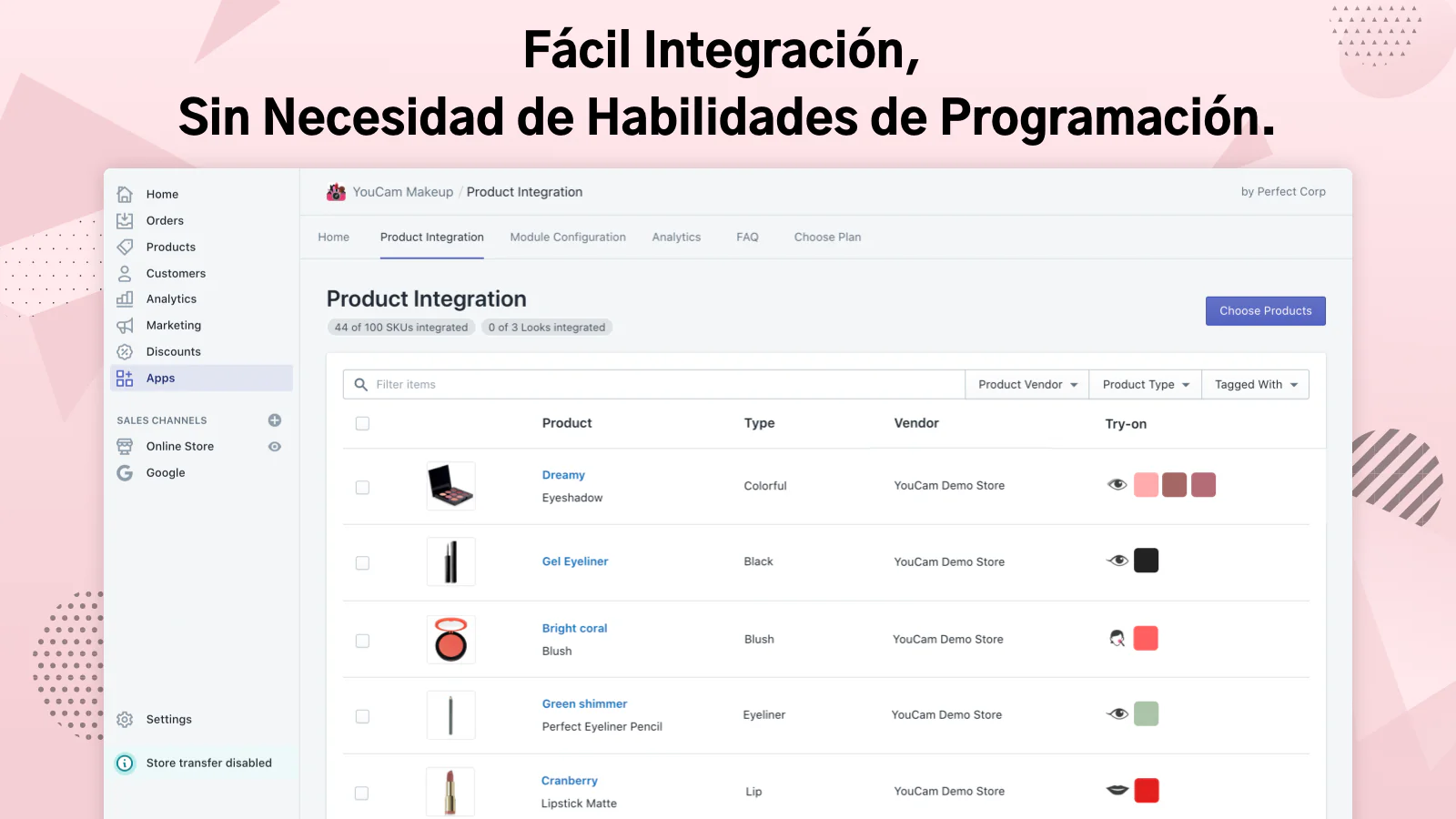Check the select-all checkbox in the table header
This screenshot has height=819, width=1456.
tap(362, 423)
